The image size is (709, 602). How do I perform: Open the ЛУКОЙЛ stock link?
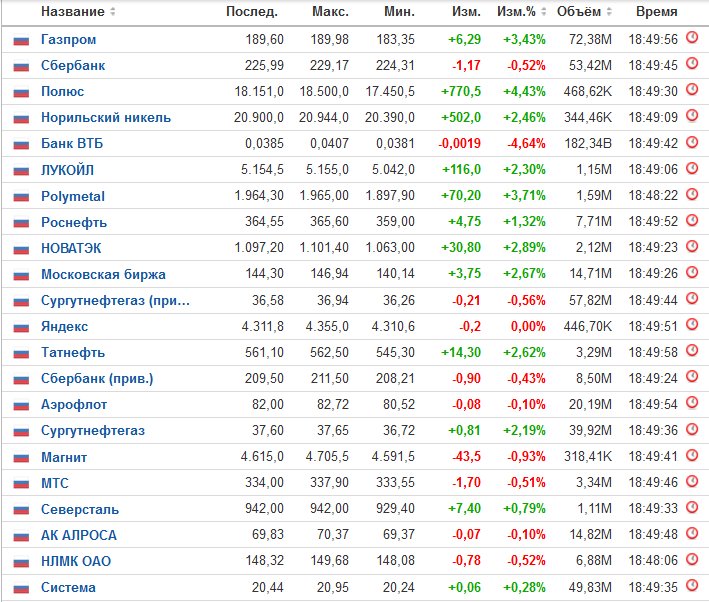tap(67, 170)
